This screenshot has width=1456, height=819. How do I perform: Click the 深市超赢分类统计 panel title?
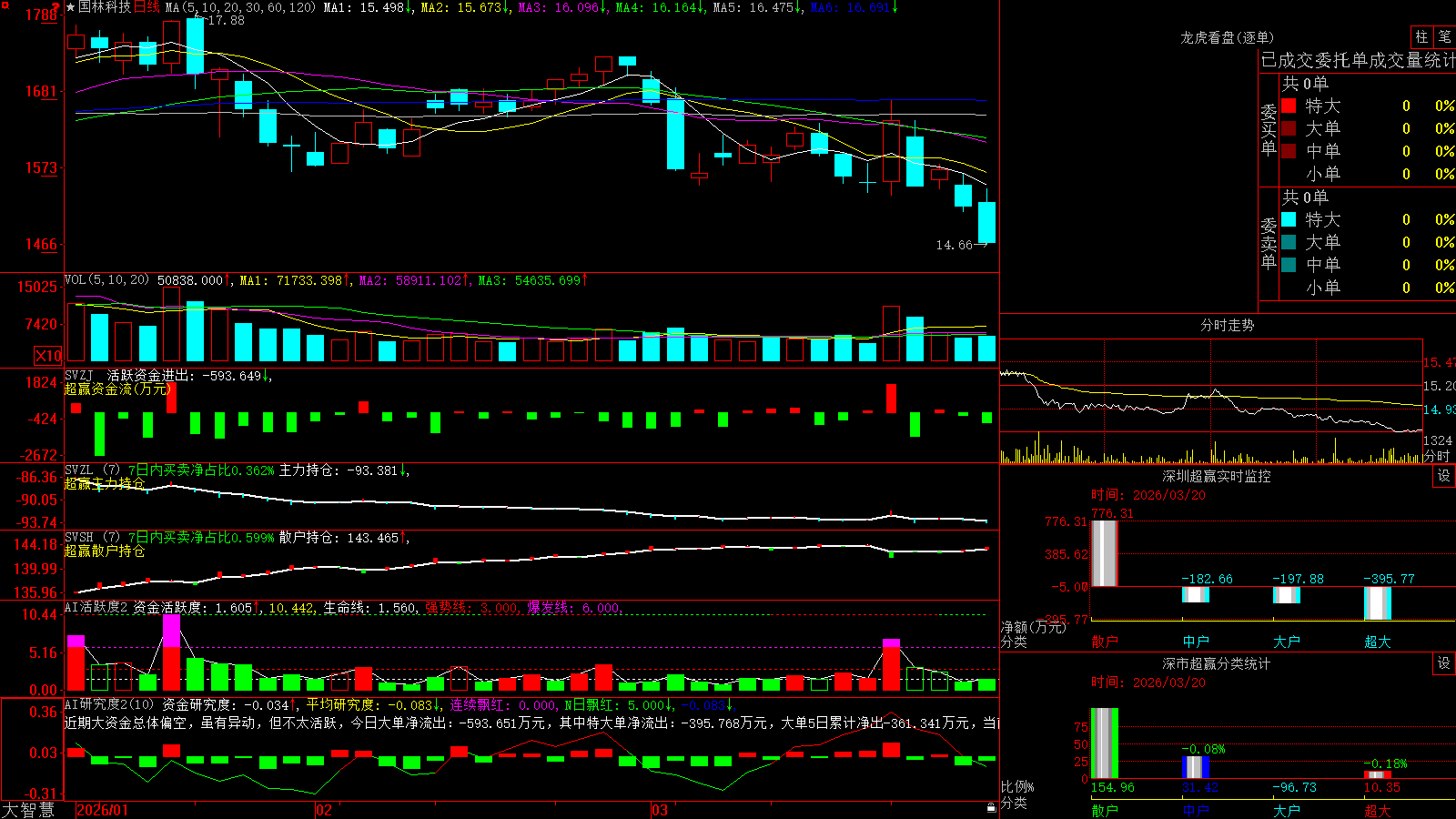coord(1217,663)
